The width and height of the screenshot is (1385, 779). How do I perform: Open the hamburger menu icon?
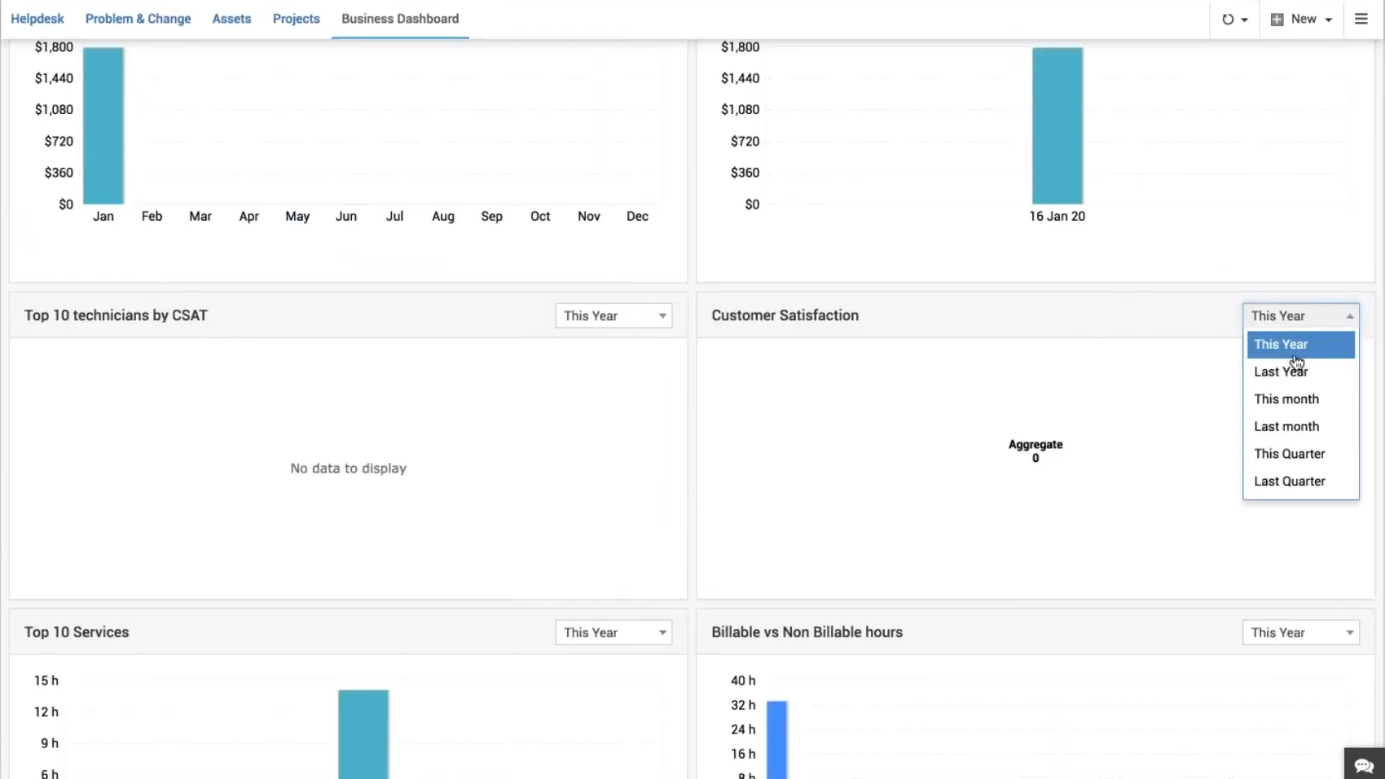pos(1361,19)
